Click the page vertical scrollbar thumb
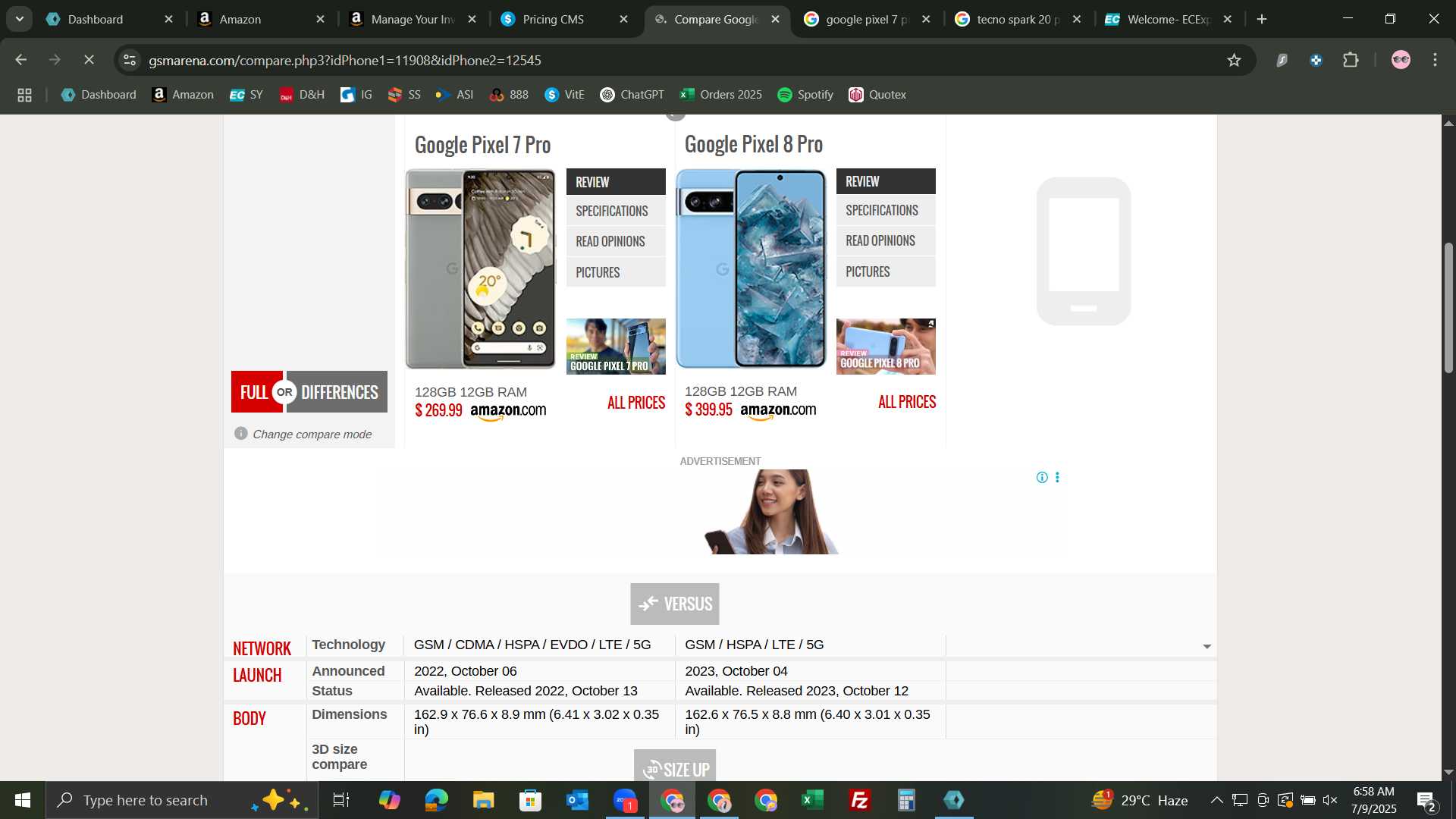This screenshot has height=819, width=1456. pyautogui.click(x=1448, y=307)
